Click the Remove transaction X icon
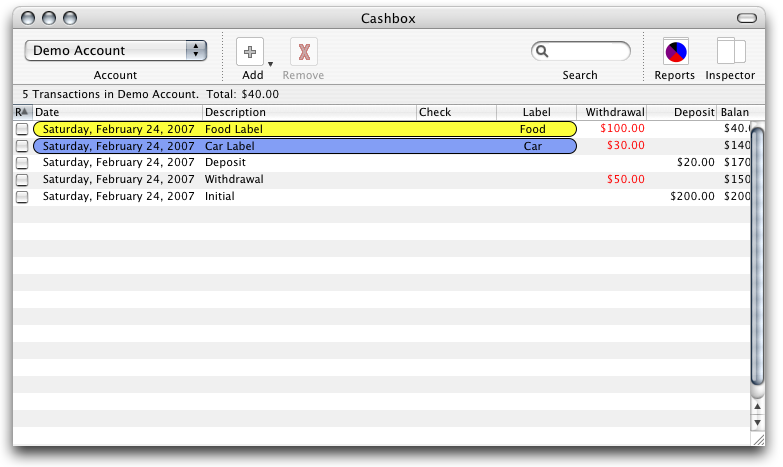This screenshot has height=467, width=783. pyautogui.click(x=304, y=52)
